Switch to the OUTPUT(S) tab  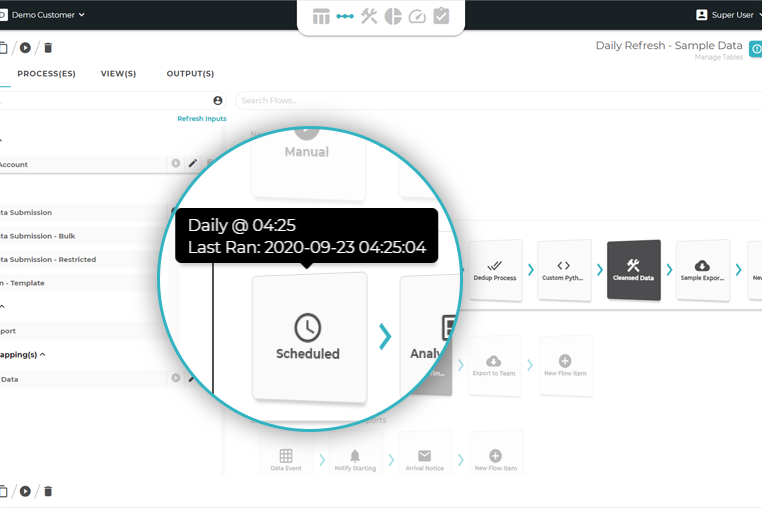(x=190, y=74)
